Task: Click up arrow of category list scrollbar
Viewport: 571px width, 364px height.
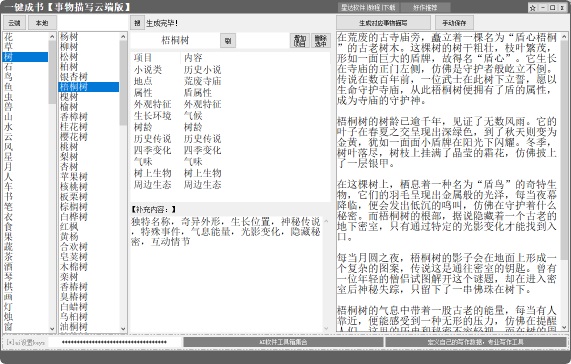Action: (x=52, y=36)
